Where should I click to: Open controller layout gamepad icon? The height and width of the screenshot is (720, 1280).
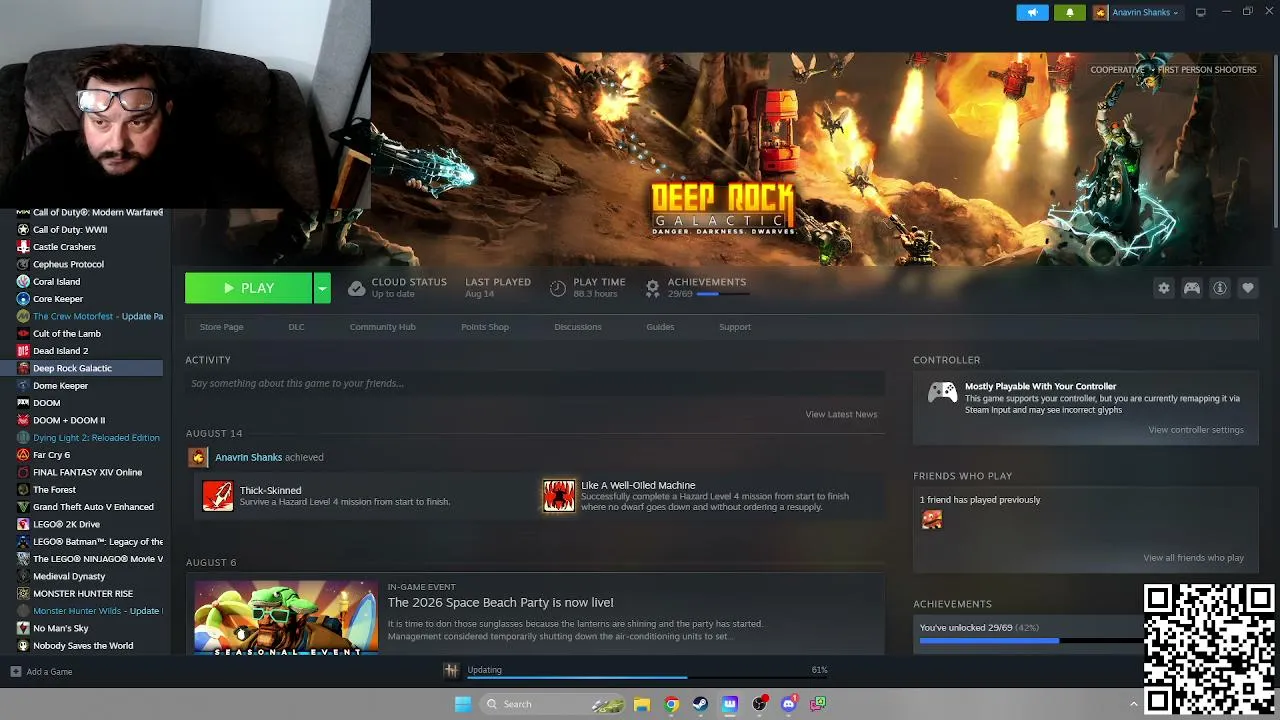point(1192,288)
